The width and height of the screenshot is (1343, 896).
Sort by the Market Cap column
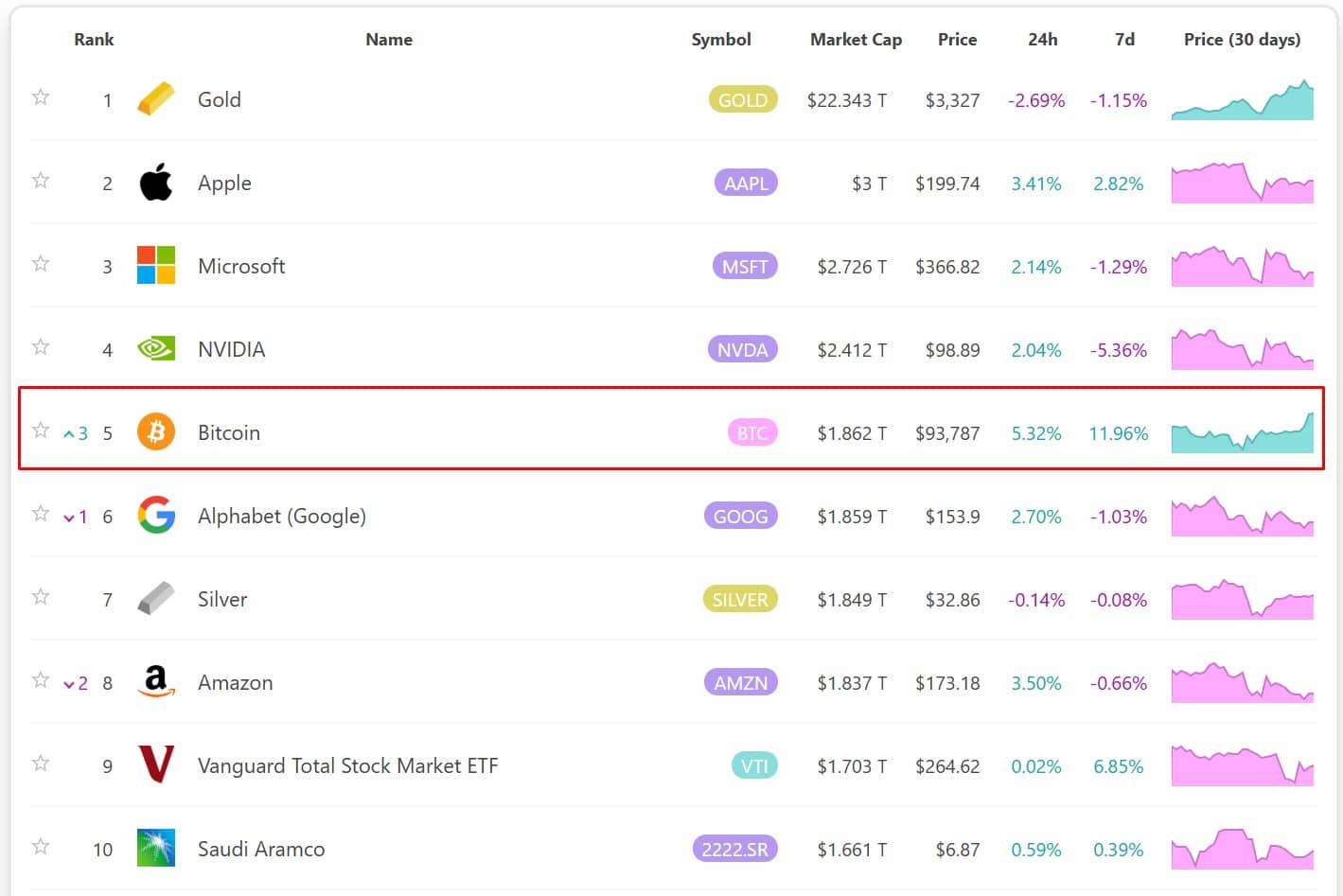click(x=856, y=40)
